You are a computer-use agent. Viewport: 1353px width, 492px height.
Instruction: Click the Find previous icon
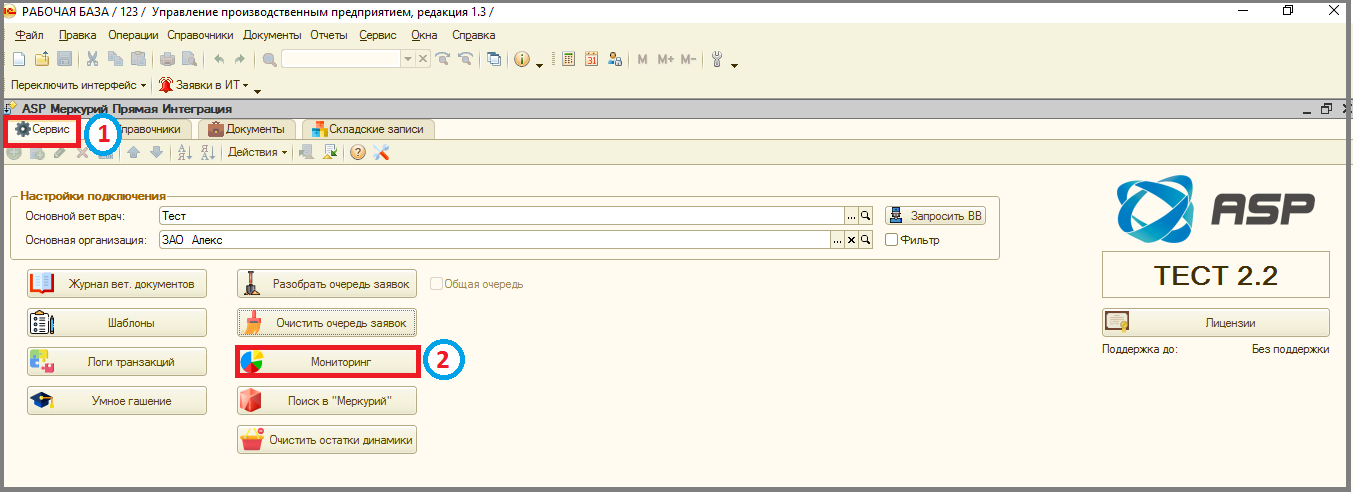[464, 59]
